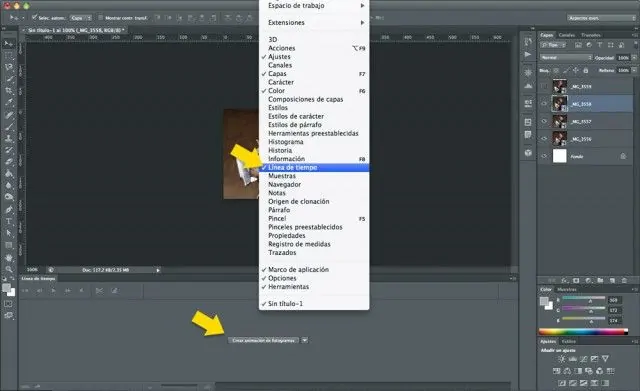
Task: Filter layers by type T icon
Action: 600,45
